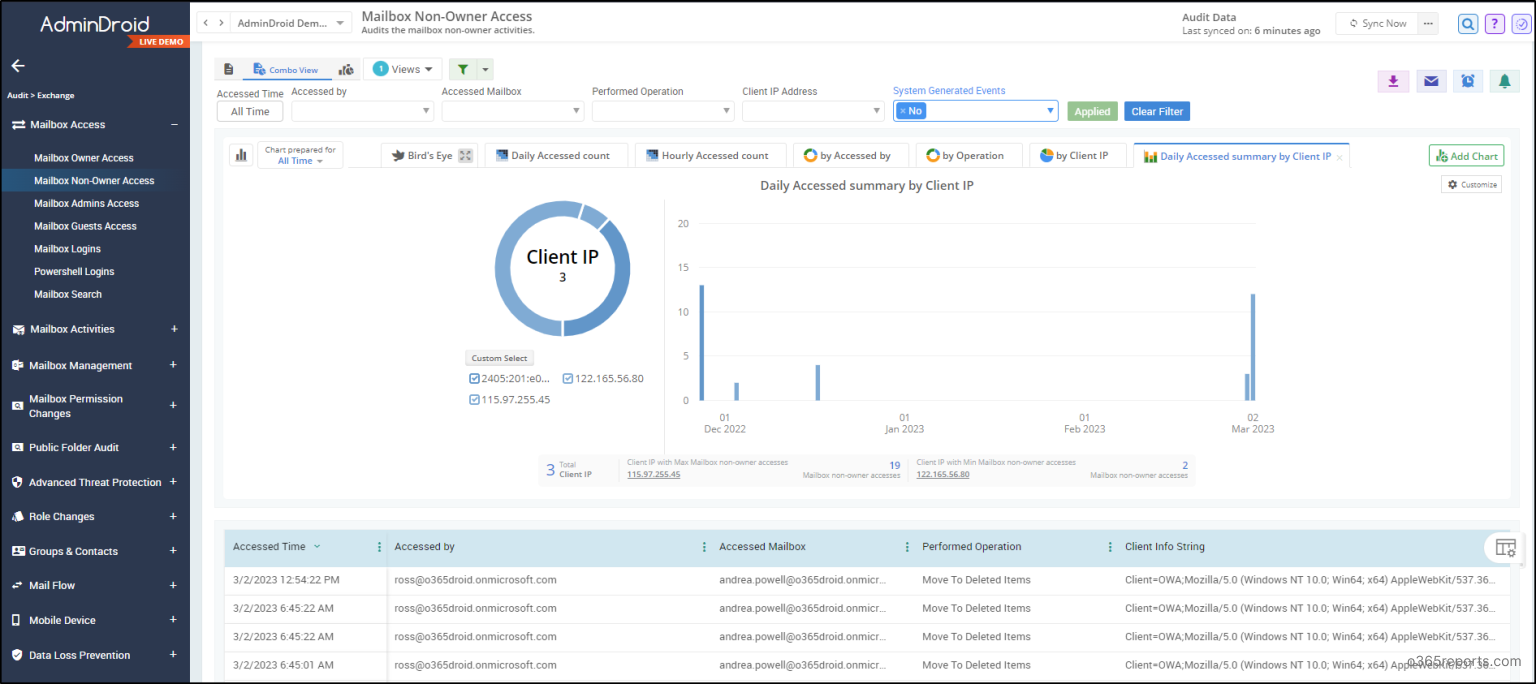Collapse the Mailbox Access section

pyautogui.click(x=174, y=125)
